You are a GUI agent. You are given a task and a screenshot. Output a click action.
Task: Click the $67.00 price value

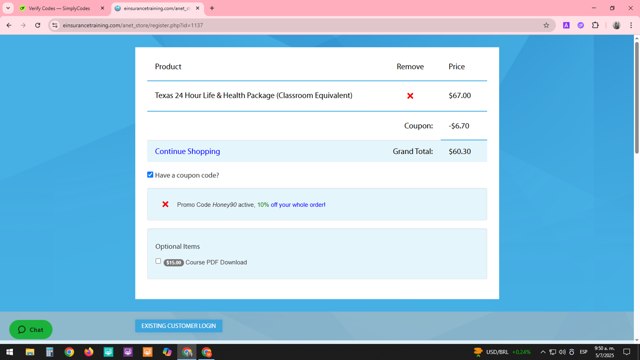(460, 96)
